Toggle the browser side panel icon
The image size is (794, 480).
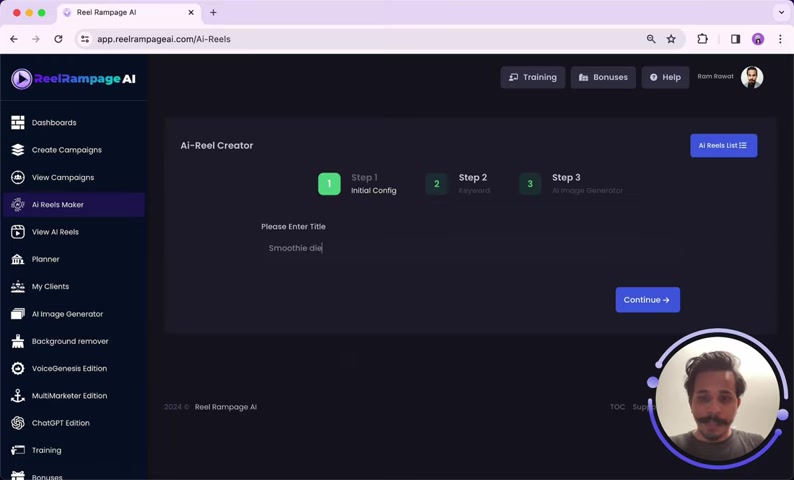[735, 39]
